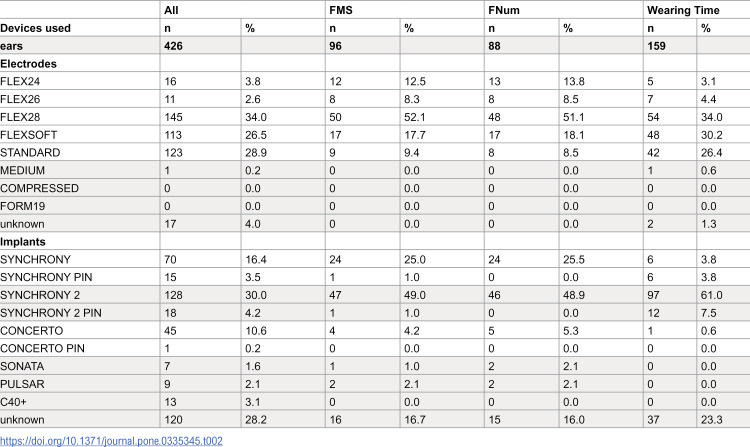Click the C40+ row label
Viewport: 750px width, 447px height.
[13, 402]
